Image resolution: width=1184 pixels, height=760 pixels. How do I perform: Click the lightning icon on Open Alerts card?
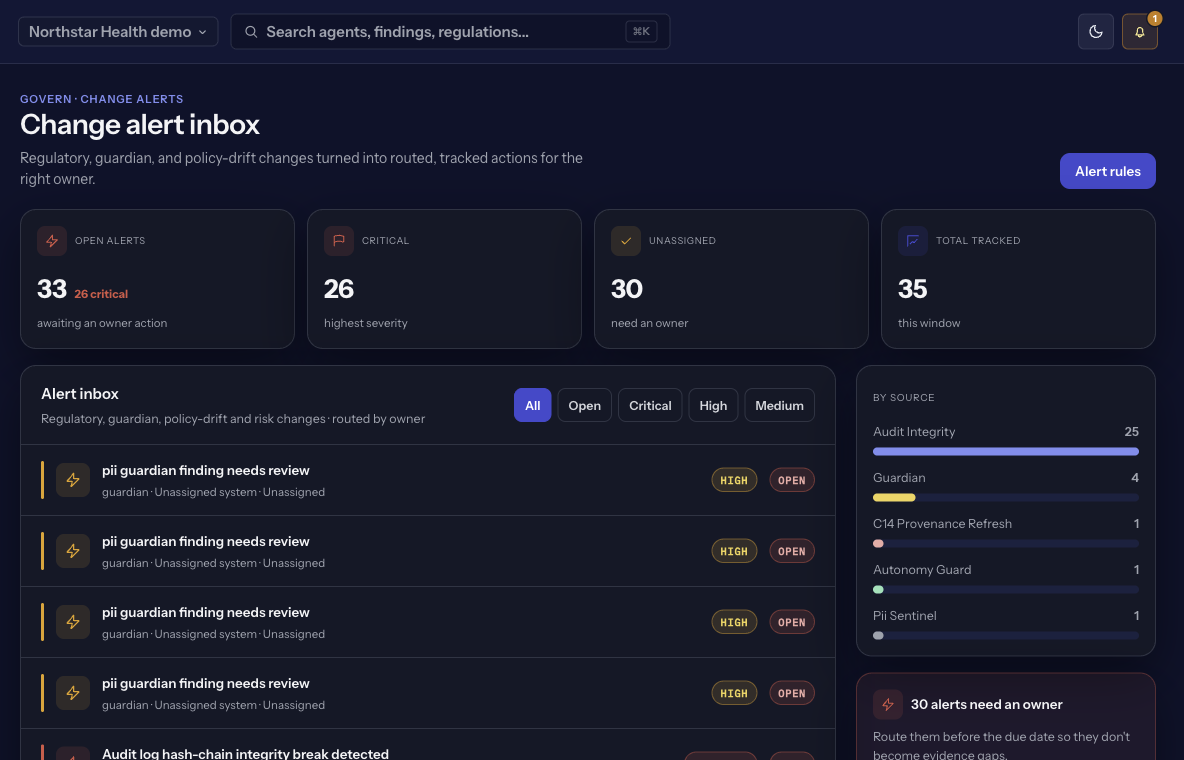coord(52,241)
